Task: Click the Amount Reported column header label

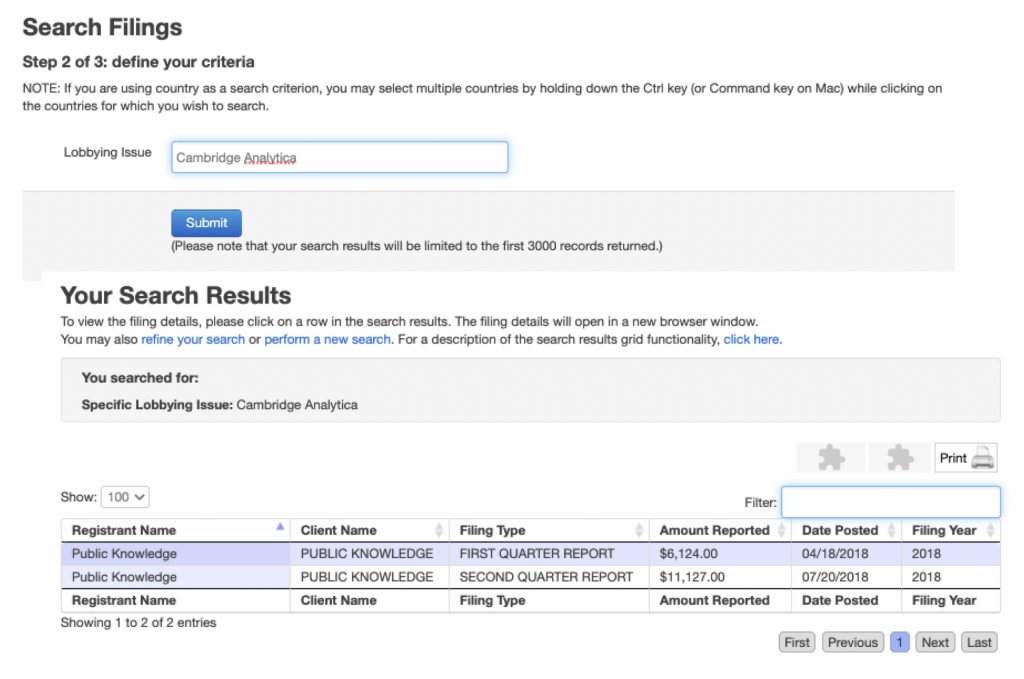Action: pos(714,530)
